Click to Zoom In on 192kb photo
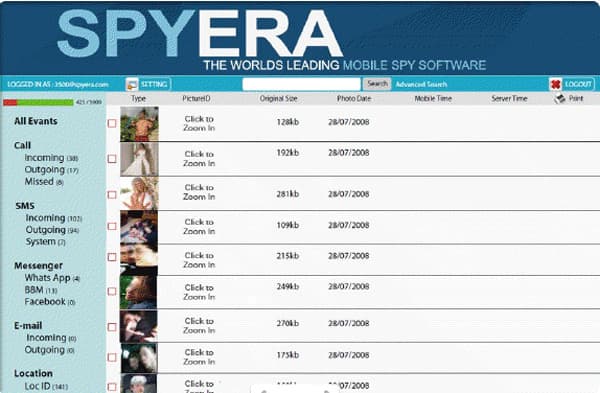Screen dimensions: 600x393 tap(199, 158)
